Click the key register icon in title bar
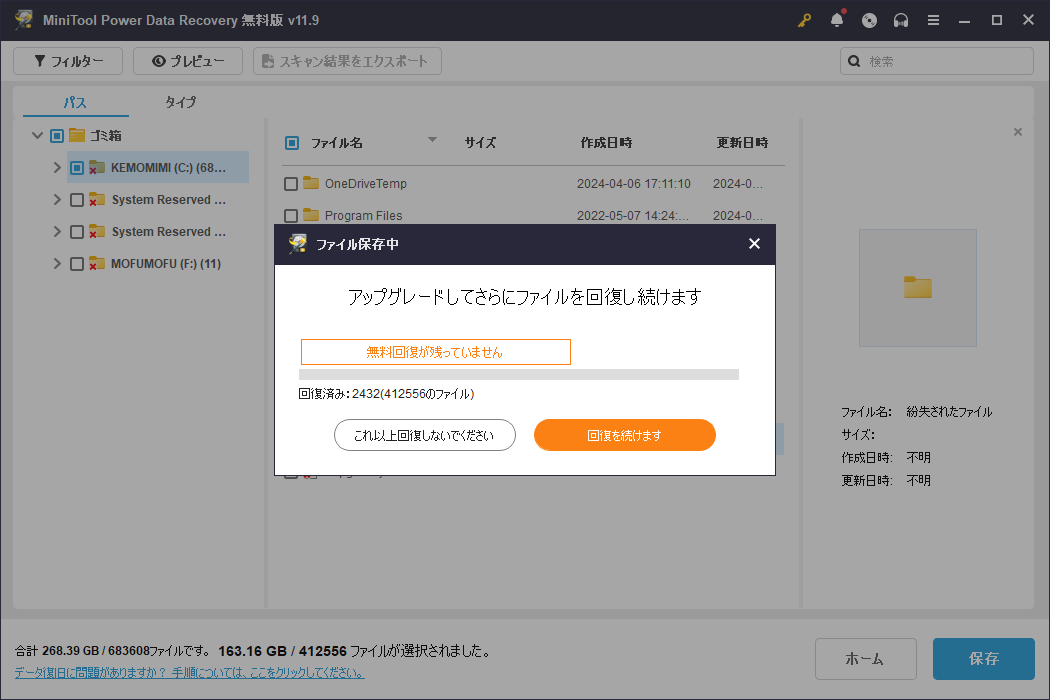Image resolution: width=1050 pixels, height=700 pixels. click(804, 20)
